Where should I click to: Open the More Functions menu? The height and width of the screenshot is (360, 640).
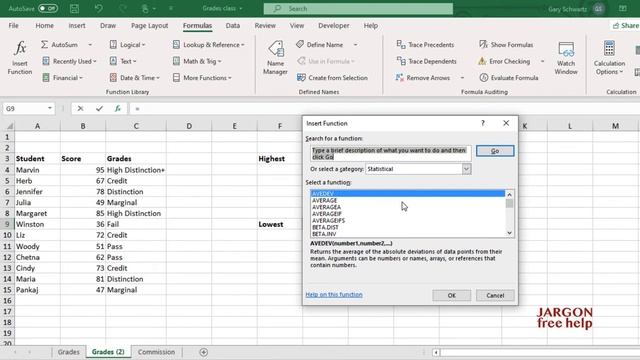(x=202, y=78)
